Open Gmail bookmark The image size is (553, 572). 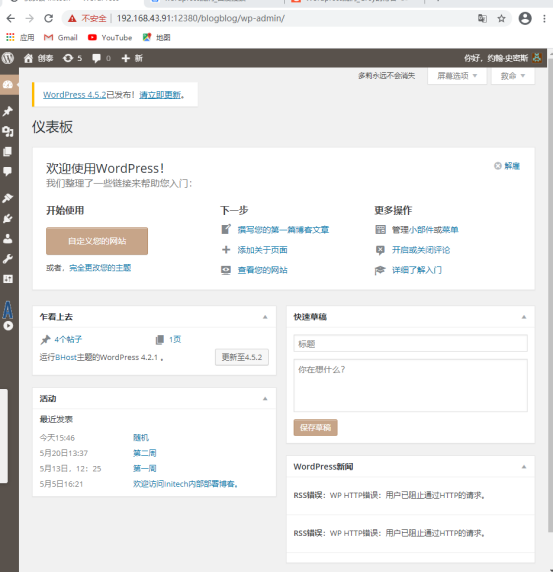61,37
